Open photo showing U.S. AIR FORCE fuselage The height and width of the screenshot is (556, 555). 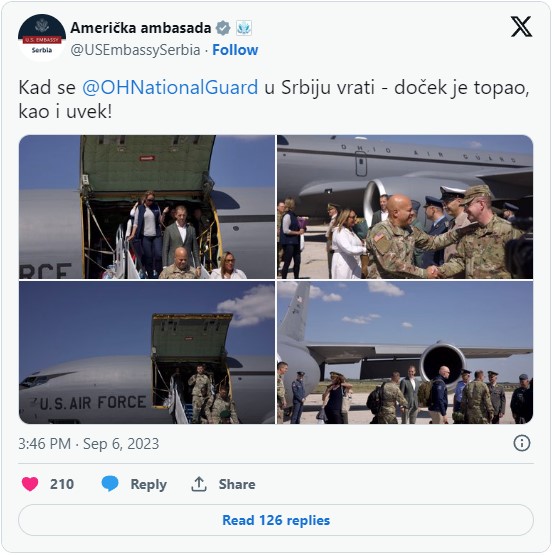[147, 353]
